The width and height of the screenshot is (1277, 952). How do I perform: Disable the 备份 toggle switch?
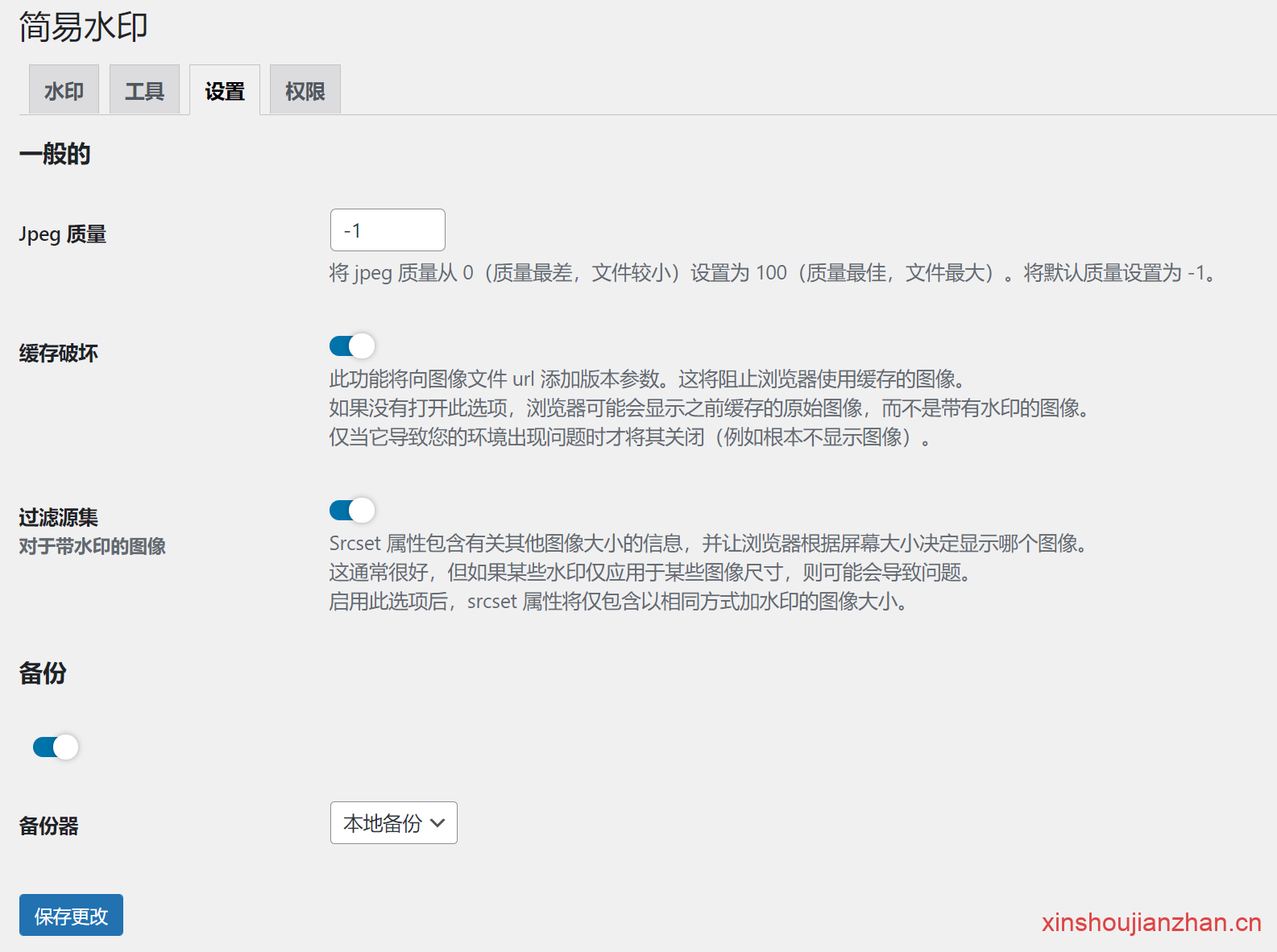click(56, 747)
